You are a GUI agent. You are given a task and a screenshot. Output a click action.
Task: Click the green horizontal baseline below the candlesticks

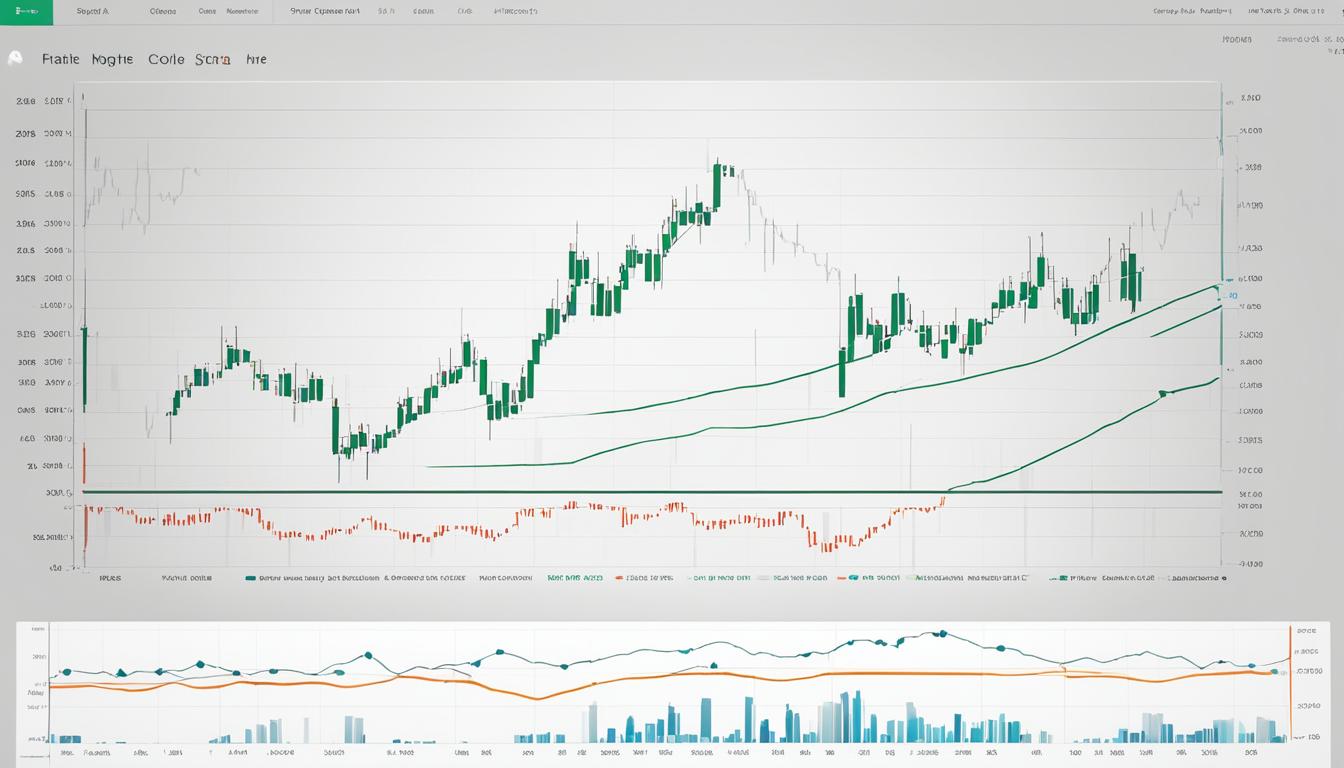pyautogui.click(x=650, y=491)
